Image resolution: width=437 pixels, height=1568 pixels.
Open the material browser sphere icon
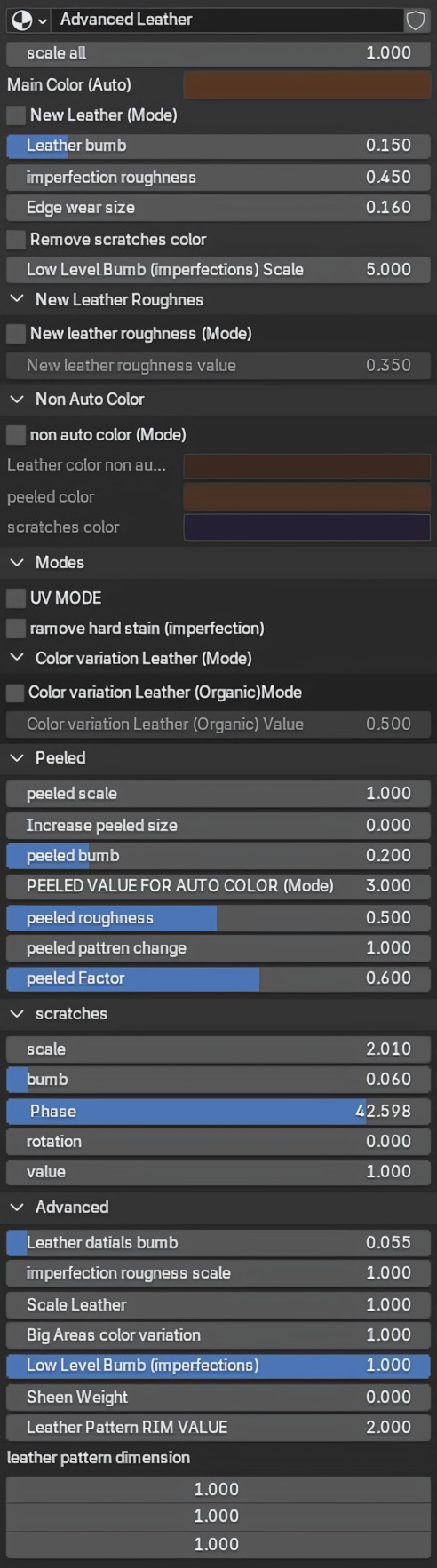22,20
